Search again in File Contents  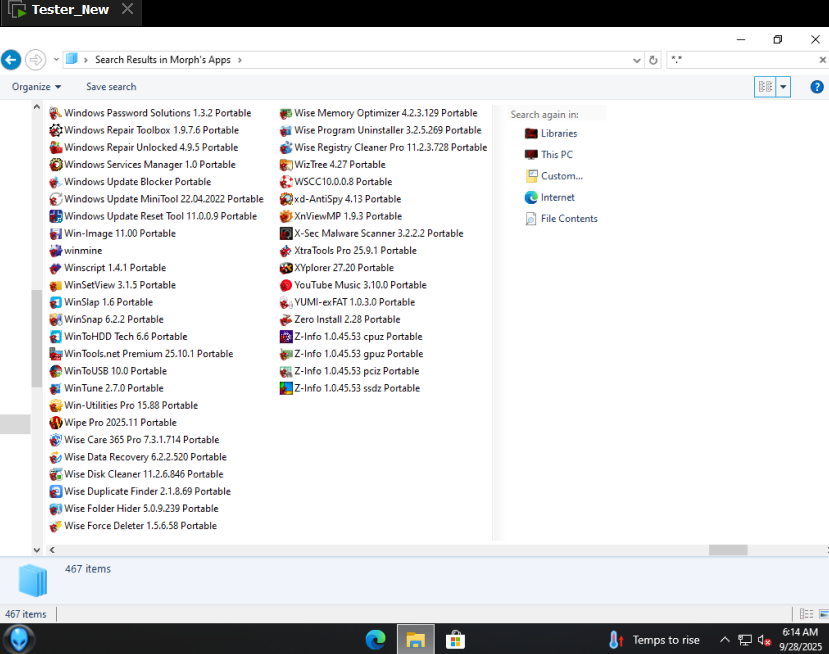pos(561,219)
